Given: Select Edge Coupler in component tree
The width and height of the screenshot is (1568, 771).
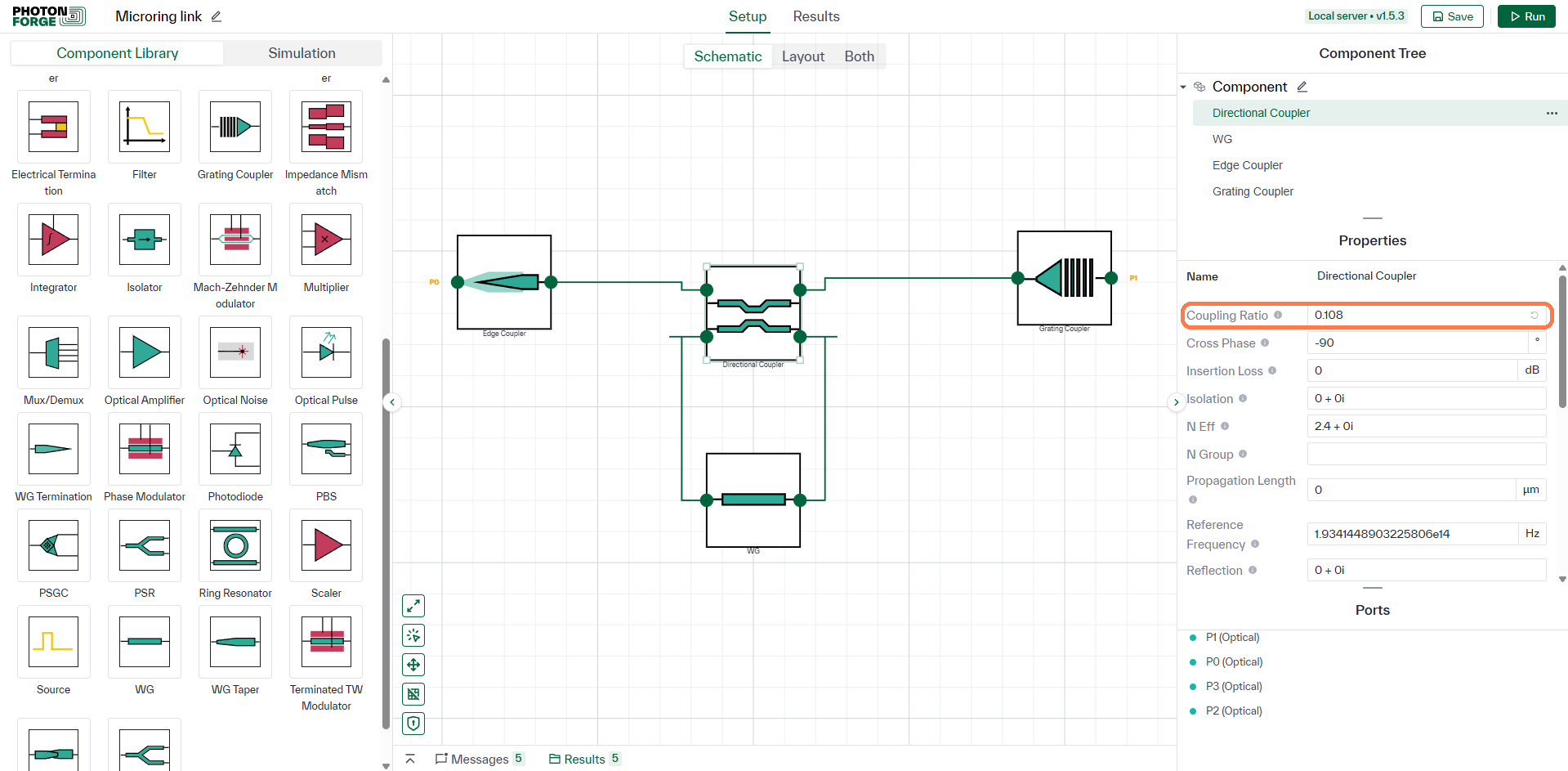Looking at the screenshot, I should pyautogui.click(x=1248, y=165).
